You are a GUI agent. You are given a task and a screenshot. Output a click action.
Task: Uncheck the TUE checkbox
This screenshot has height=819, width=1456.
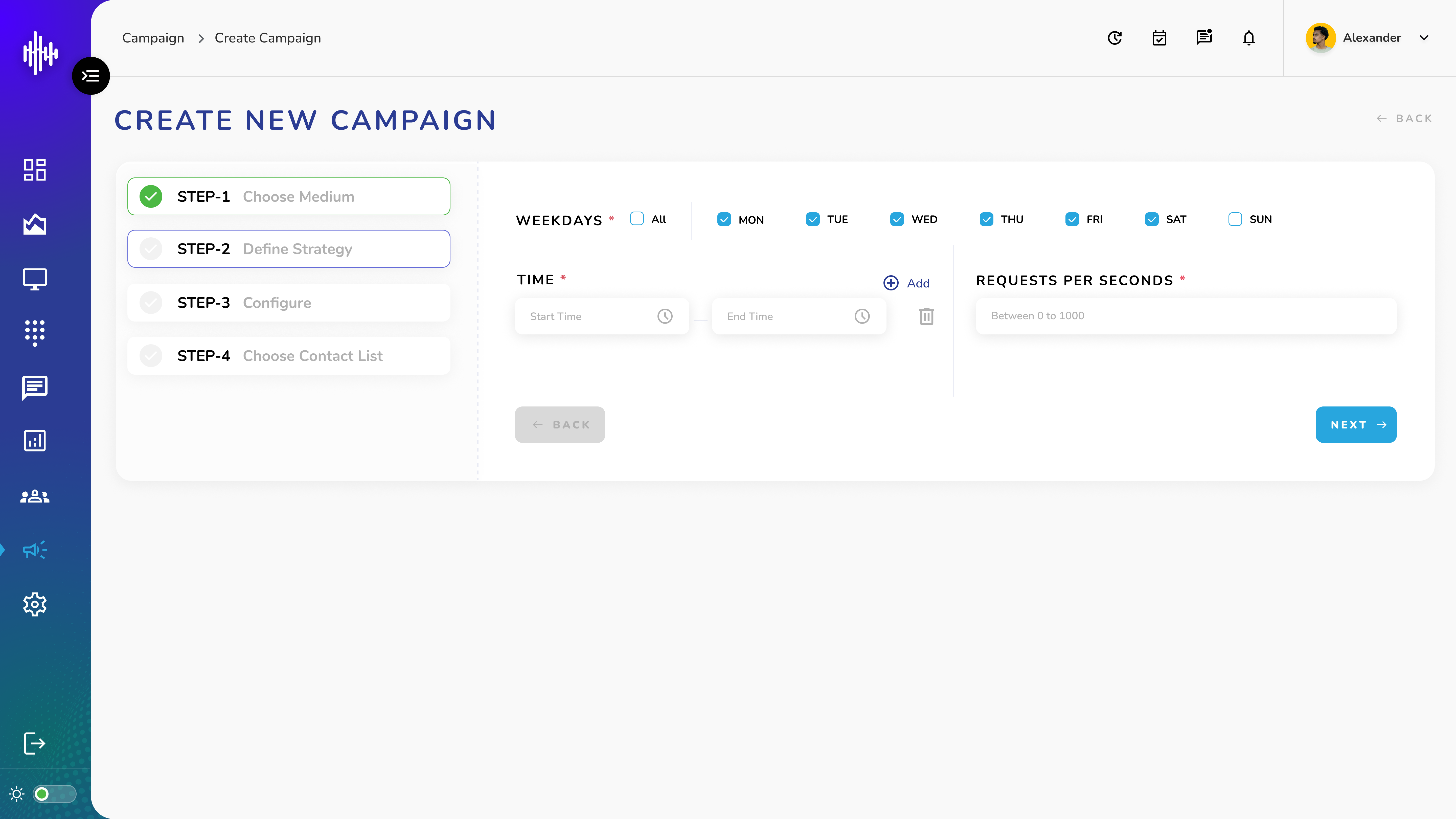coord(812,219)
